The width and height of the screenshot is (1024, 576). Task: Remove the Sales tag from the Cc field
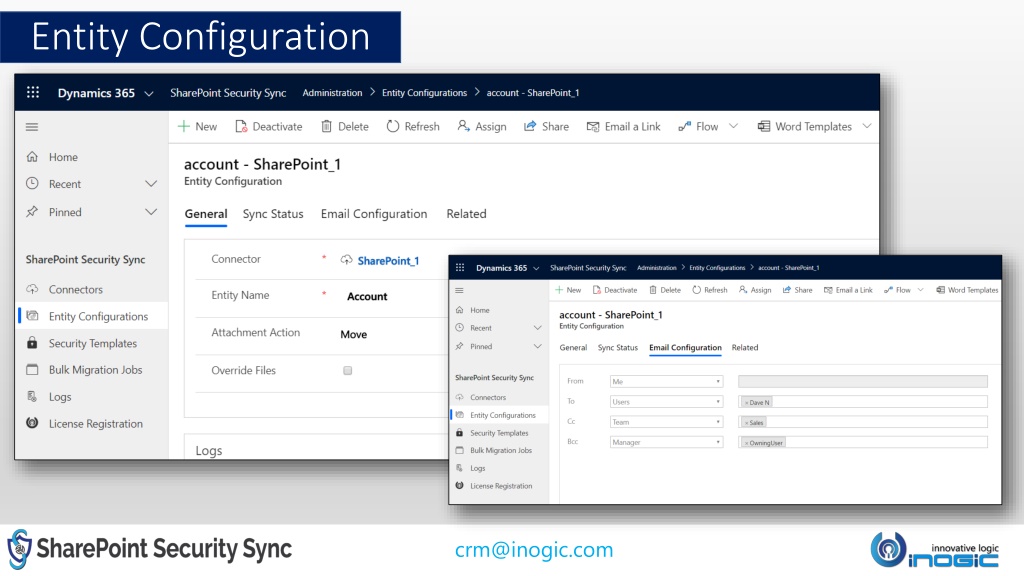point(746,423)
